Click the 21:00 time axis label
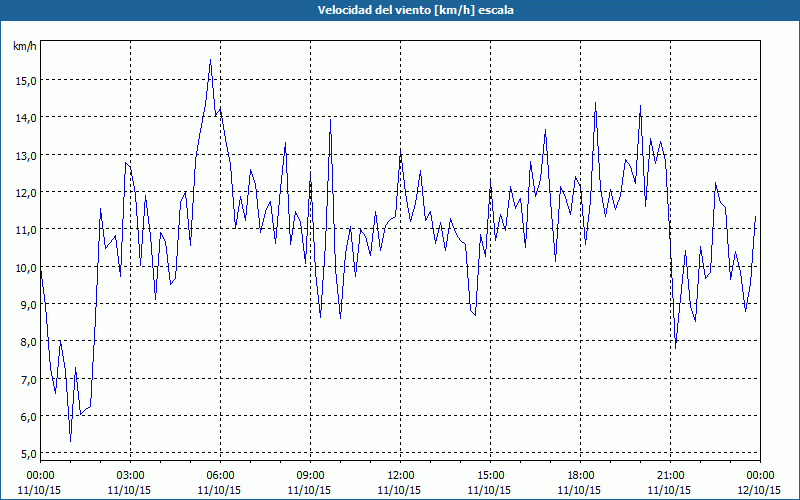800x500 pixels. point(670,476)
